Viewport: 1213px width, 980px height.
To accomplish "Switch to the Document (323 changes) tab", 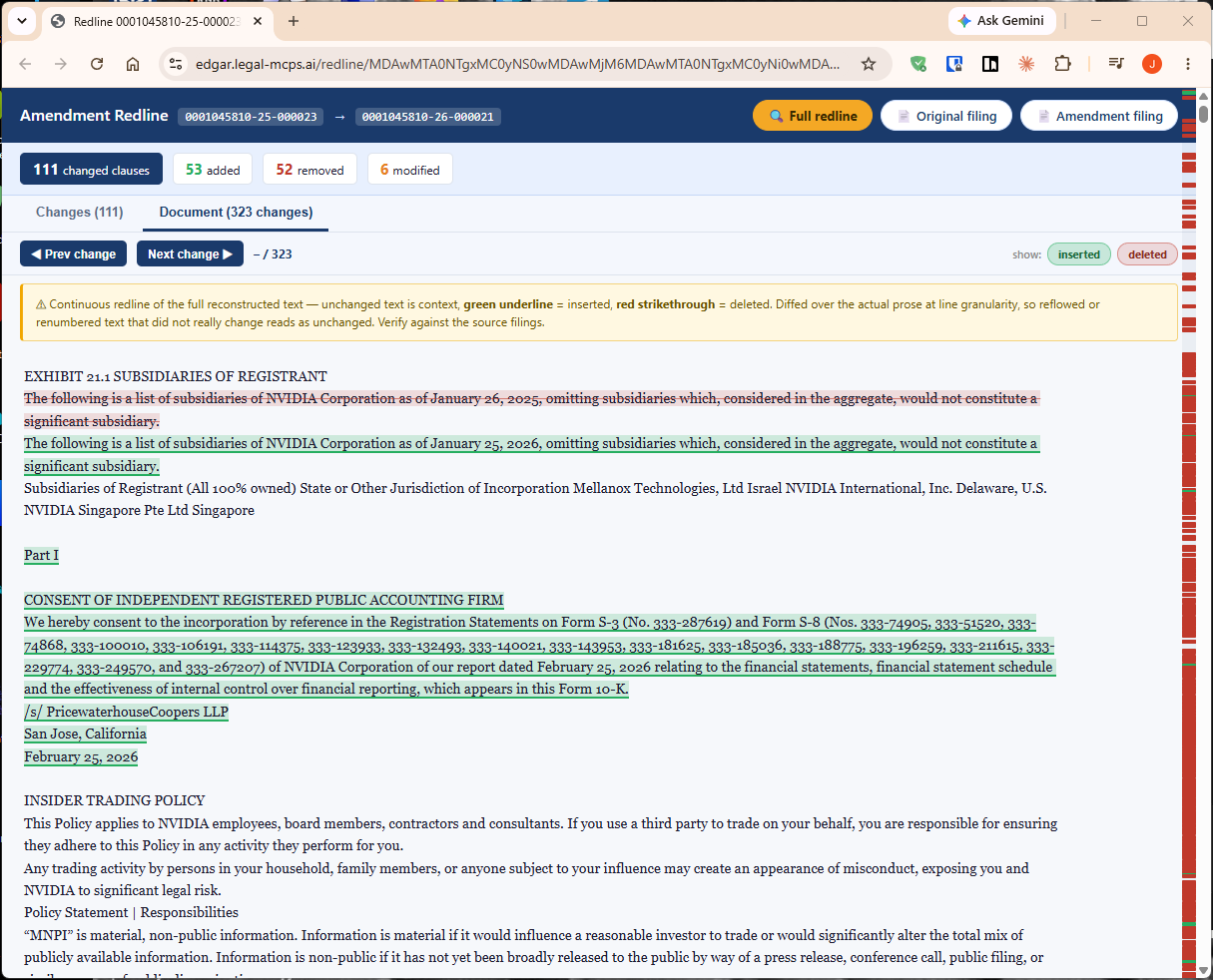I will pos(236,212).
